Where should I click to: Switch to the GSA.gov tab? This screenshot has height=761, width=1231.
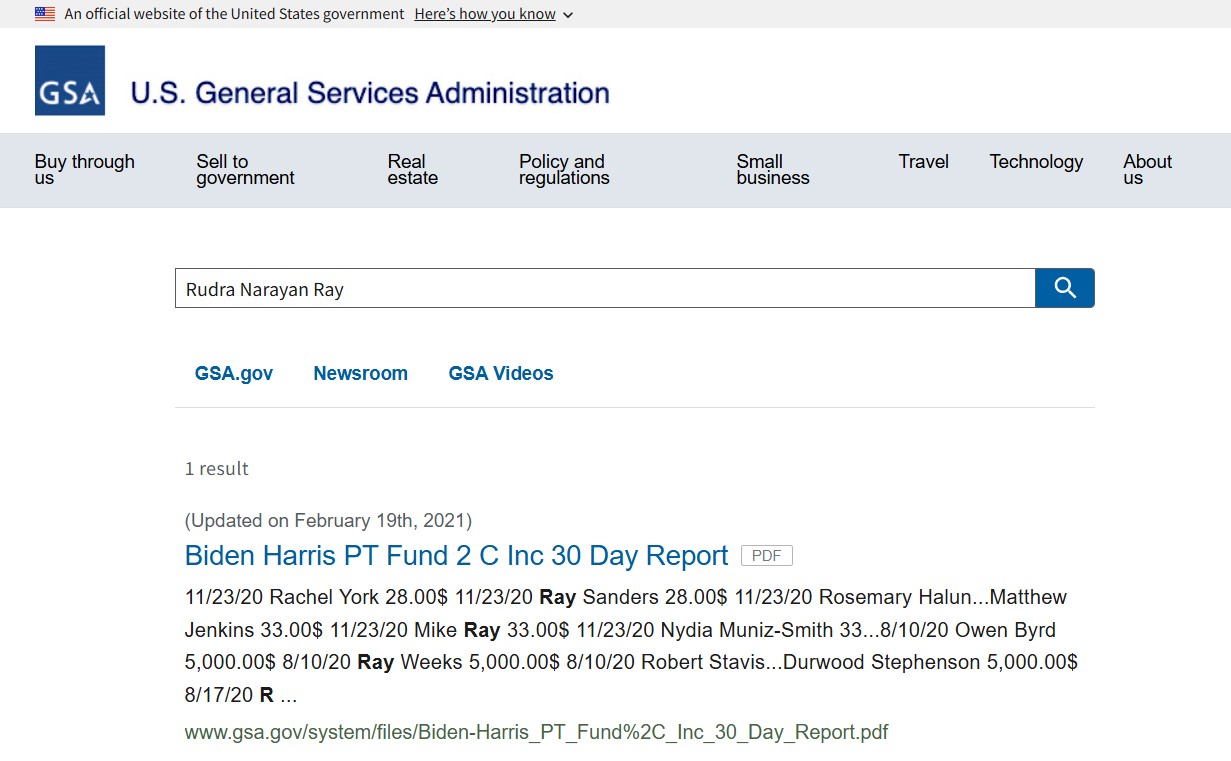coord(234,374)
